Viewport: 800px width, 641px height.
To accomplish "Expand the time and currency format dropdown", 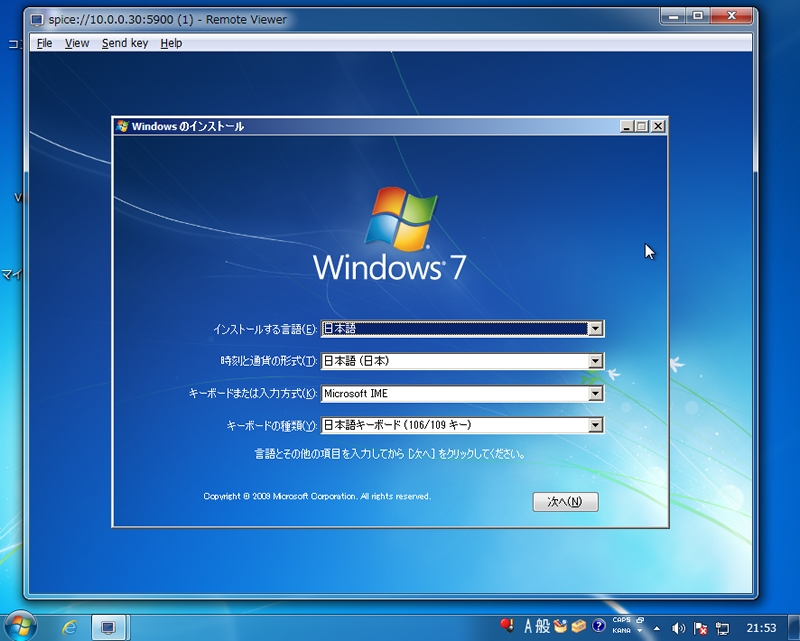I will [x=595, y=361].
